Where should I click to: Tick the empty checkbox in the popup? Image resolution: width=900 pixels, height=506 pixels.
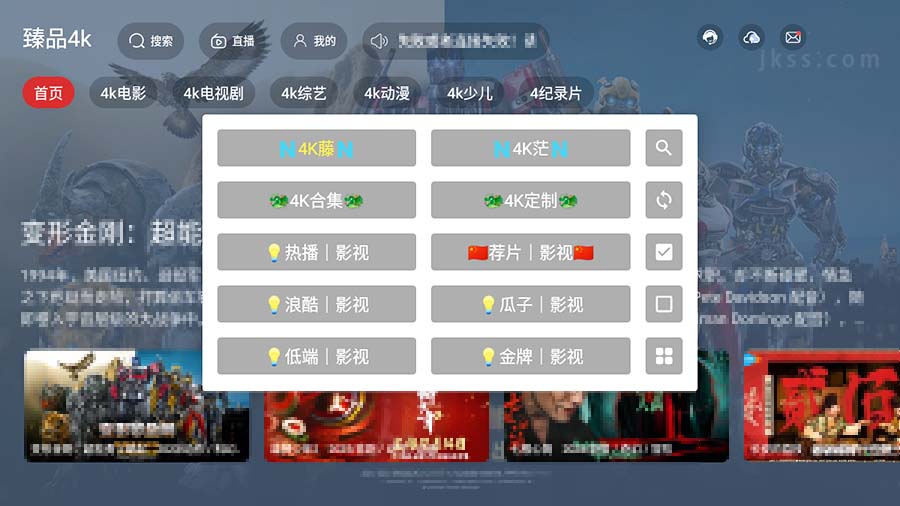(664, 304)
